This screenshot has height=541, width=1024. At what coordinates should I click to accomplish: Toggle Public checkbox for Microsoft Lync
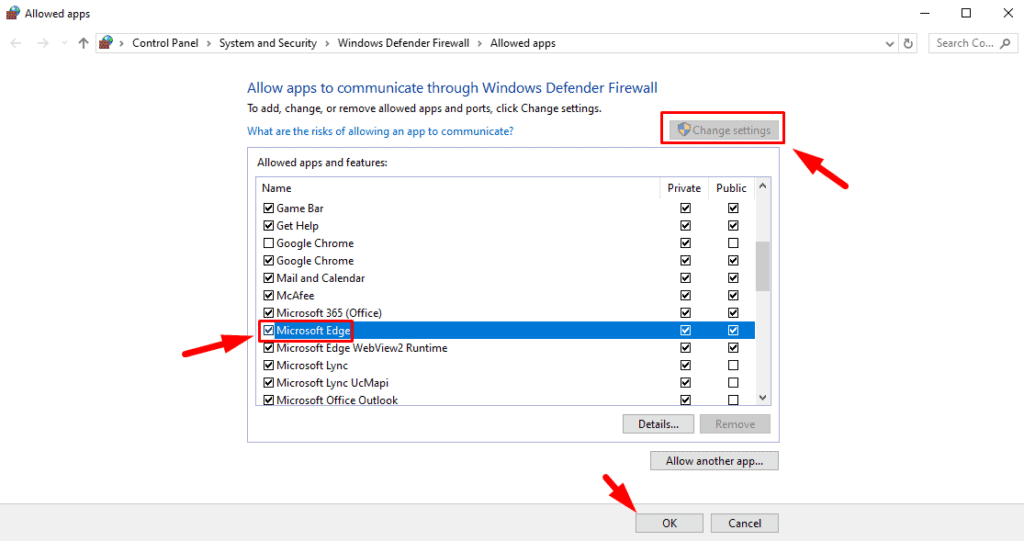733,365
